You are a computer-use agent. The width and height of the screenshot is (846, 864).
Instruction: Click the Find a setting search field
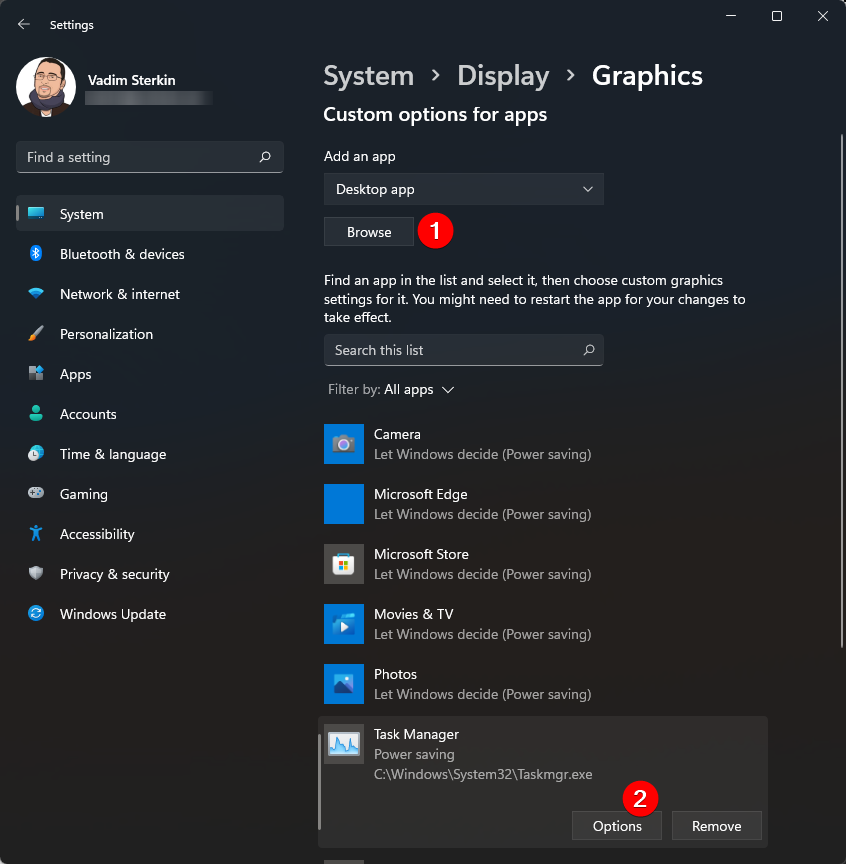click(x=149, y=157)
